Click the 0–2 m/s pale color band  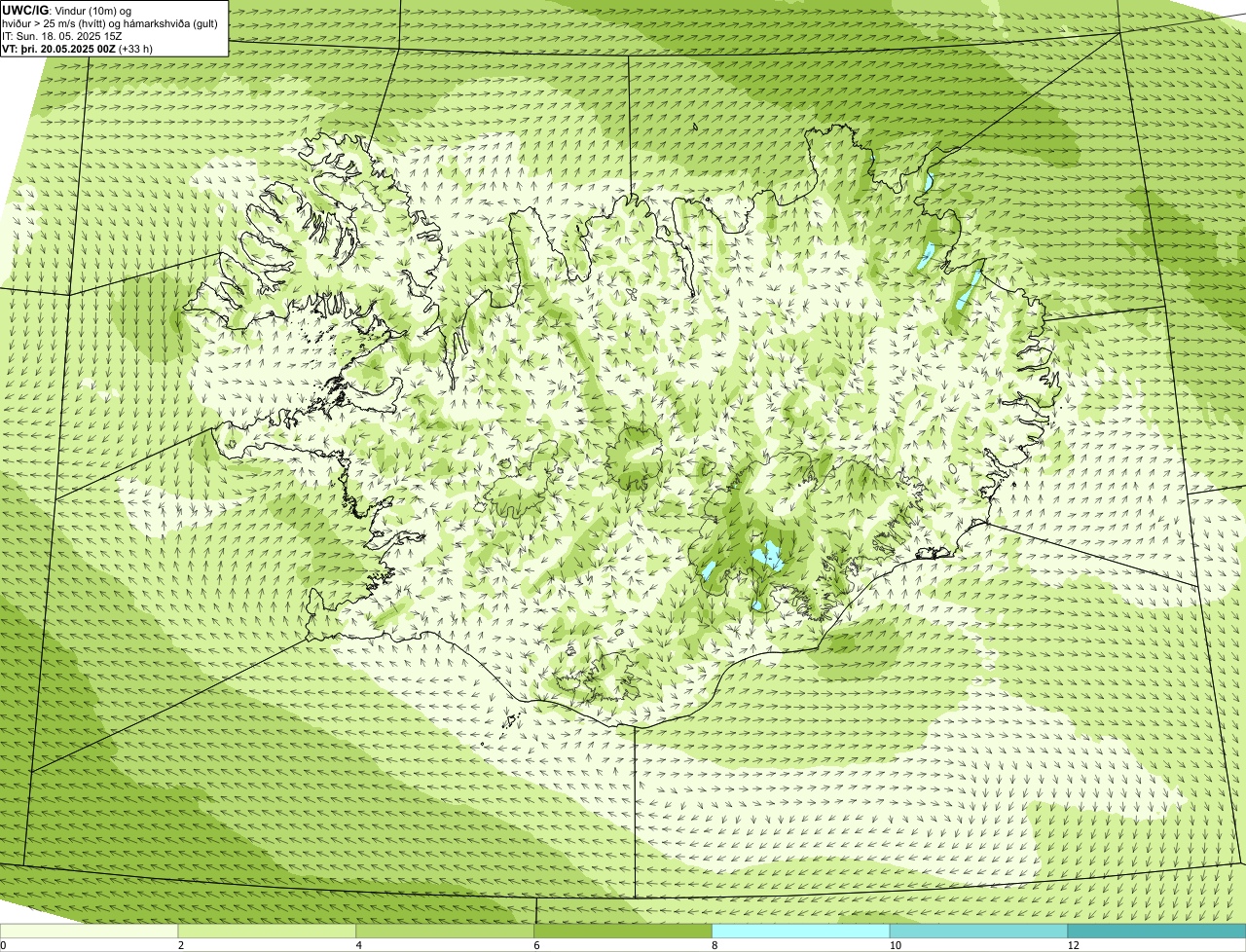(x=90, y=931)
